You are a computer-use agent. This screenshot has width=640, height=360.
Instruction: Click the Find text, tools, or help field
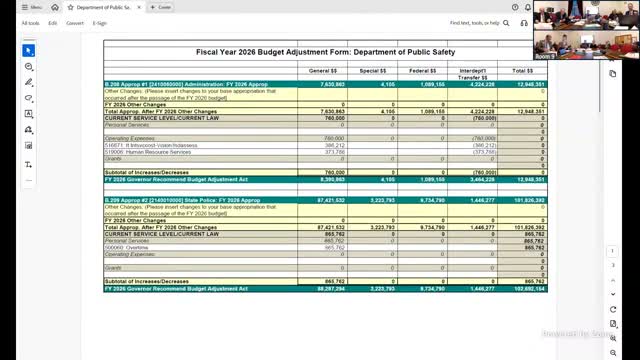[x=474, y=23]
